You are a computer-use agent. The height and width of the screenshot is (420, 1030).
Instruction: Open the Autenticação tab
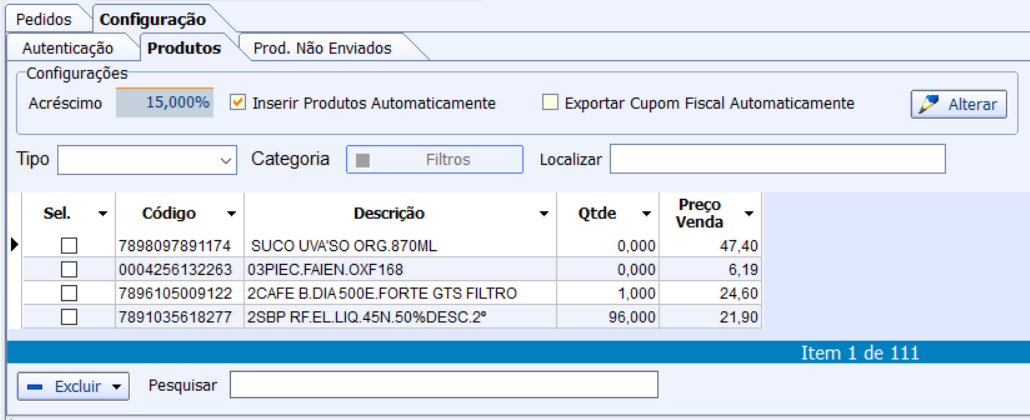pyautogui.click(x=68, y=48)
